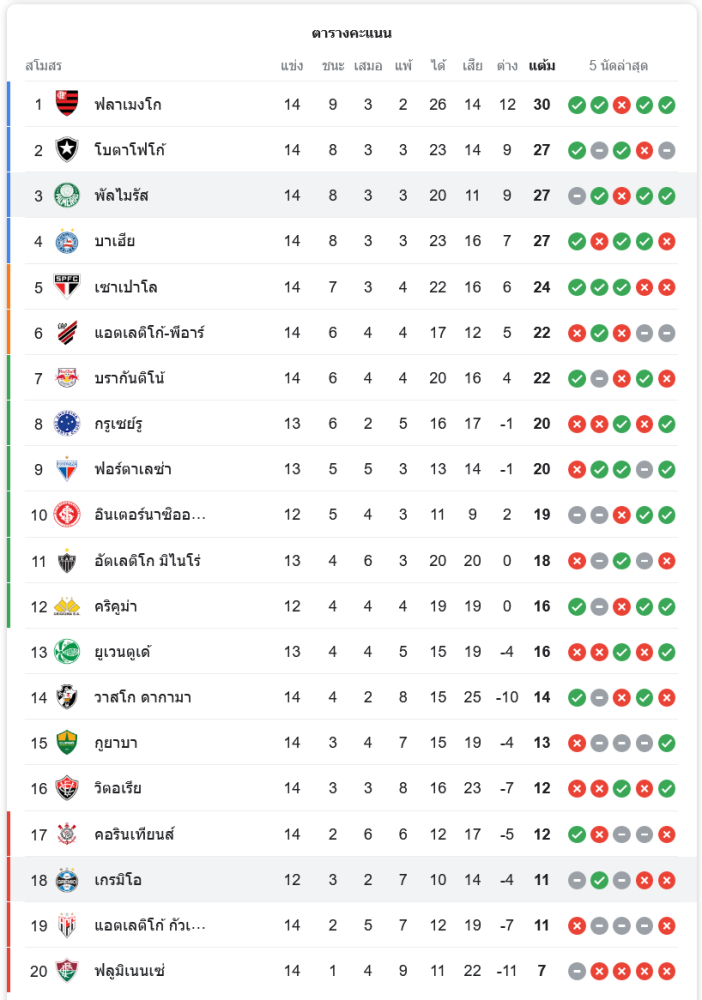Click the แต้ม points column header
Viewport: 702px width, 1000px height.
(x=542, y=66)
